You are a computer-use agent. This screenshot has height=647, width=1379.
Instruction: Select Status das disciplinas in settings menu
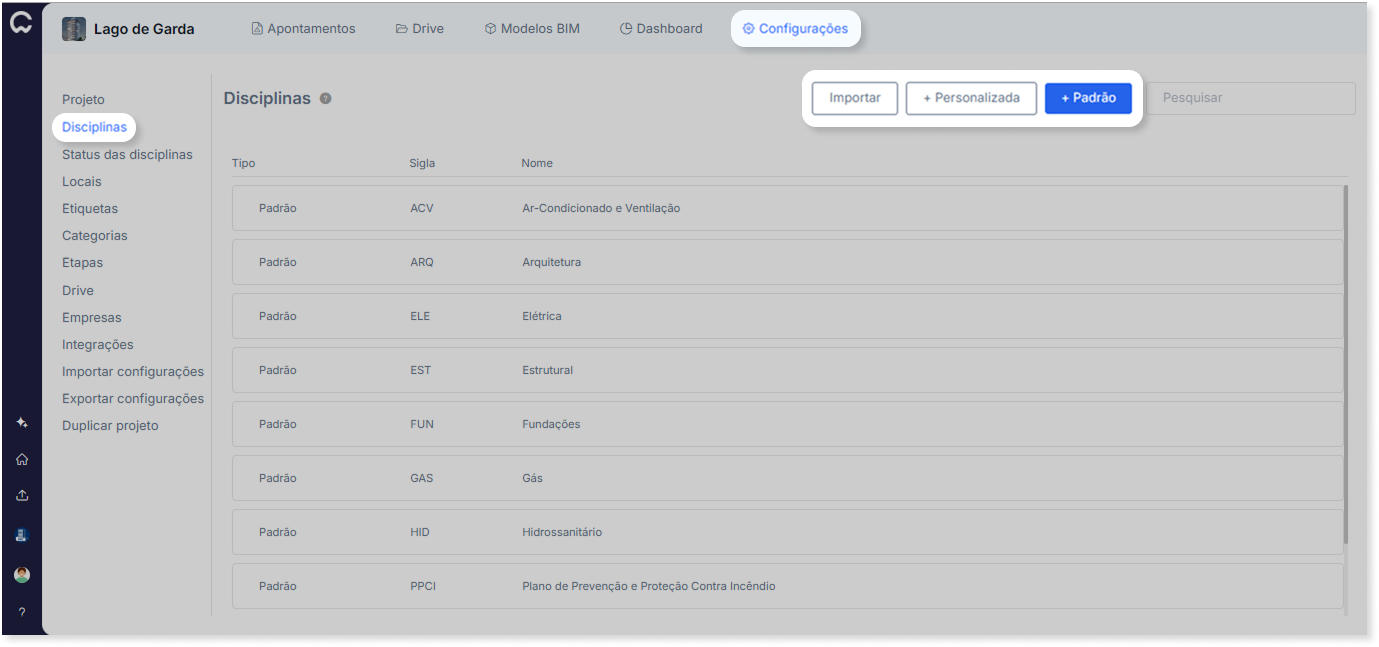(127, 155)
